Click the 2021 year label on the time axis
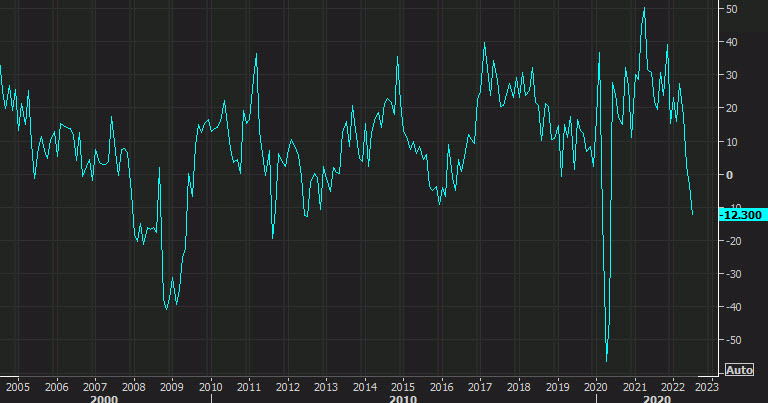Screen dimensions: 768x403 (x=635, y=387)
